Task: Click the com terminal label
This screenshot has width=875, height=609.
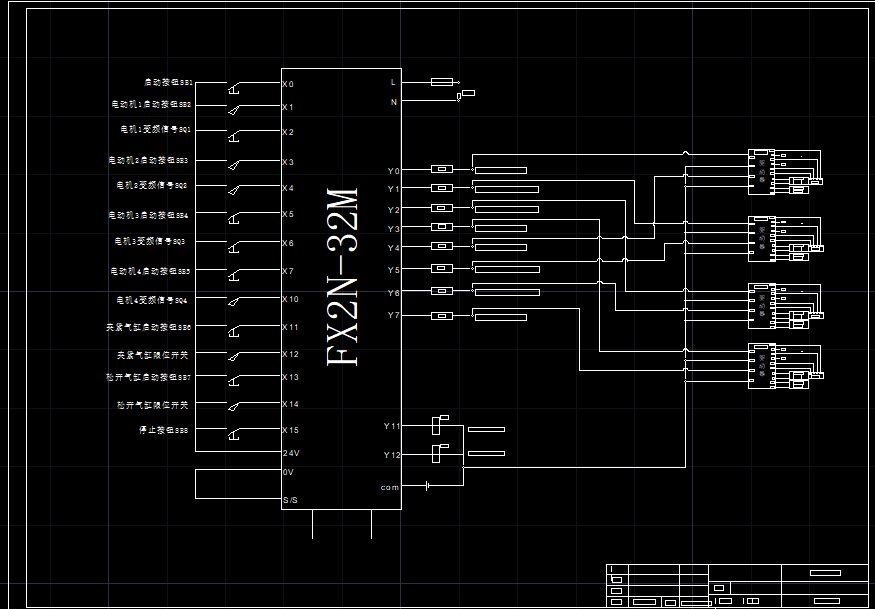Action: 390,487
